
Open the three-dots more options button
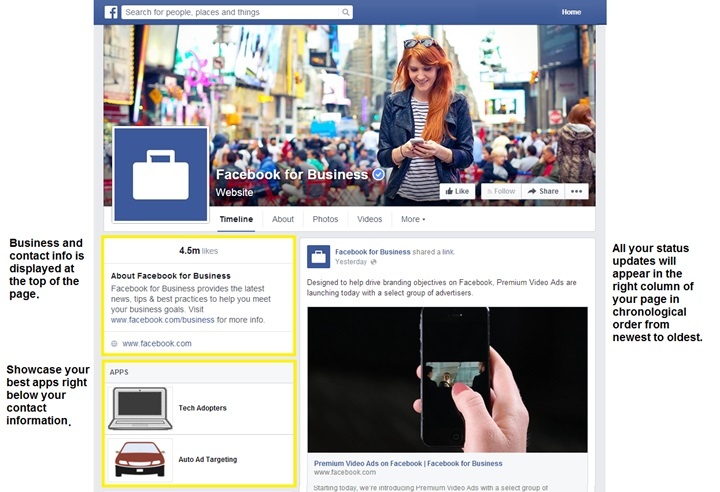[x=576, y=191]
